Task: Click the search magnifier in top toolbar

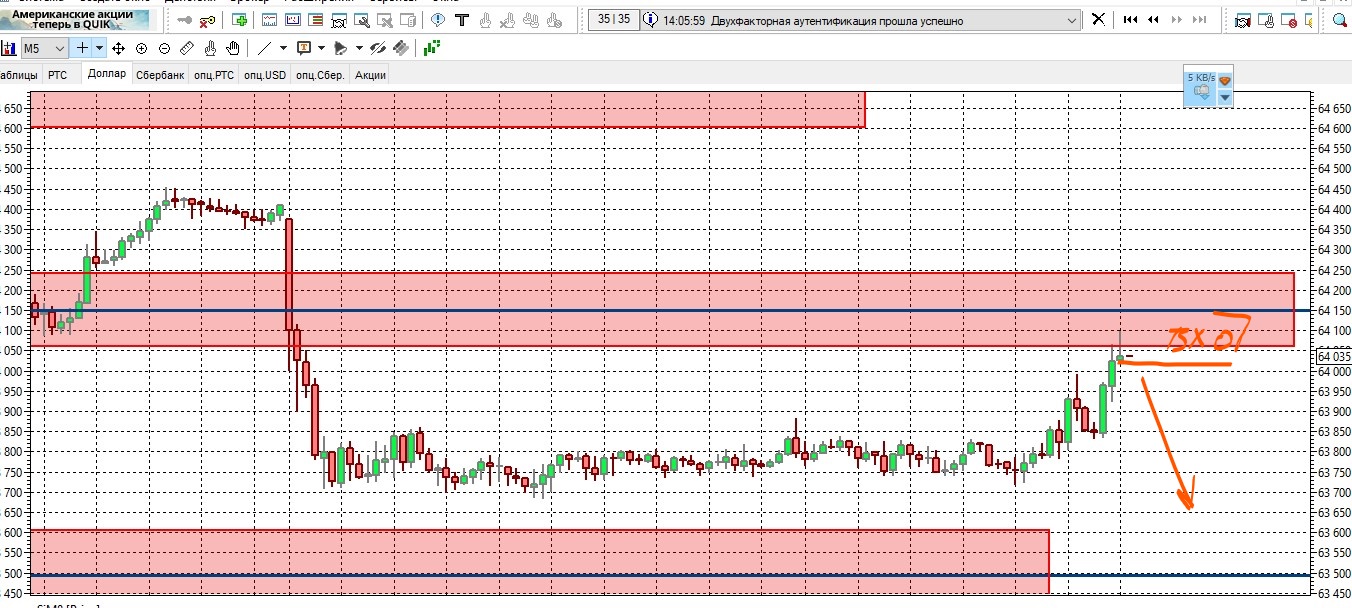Action: coord(1340,20)
